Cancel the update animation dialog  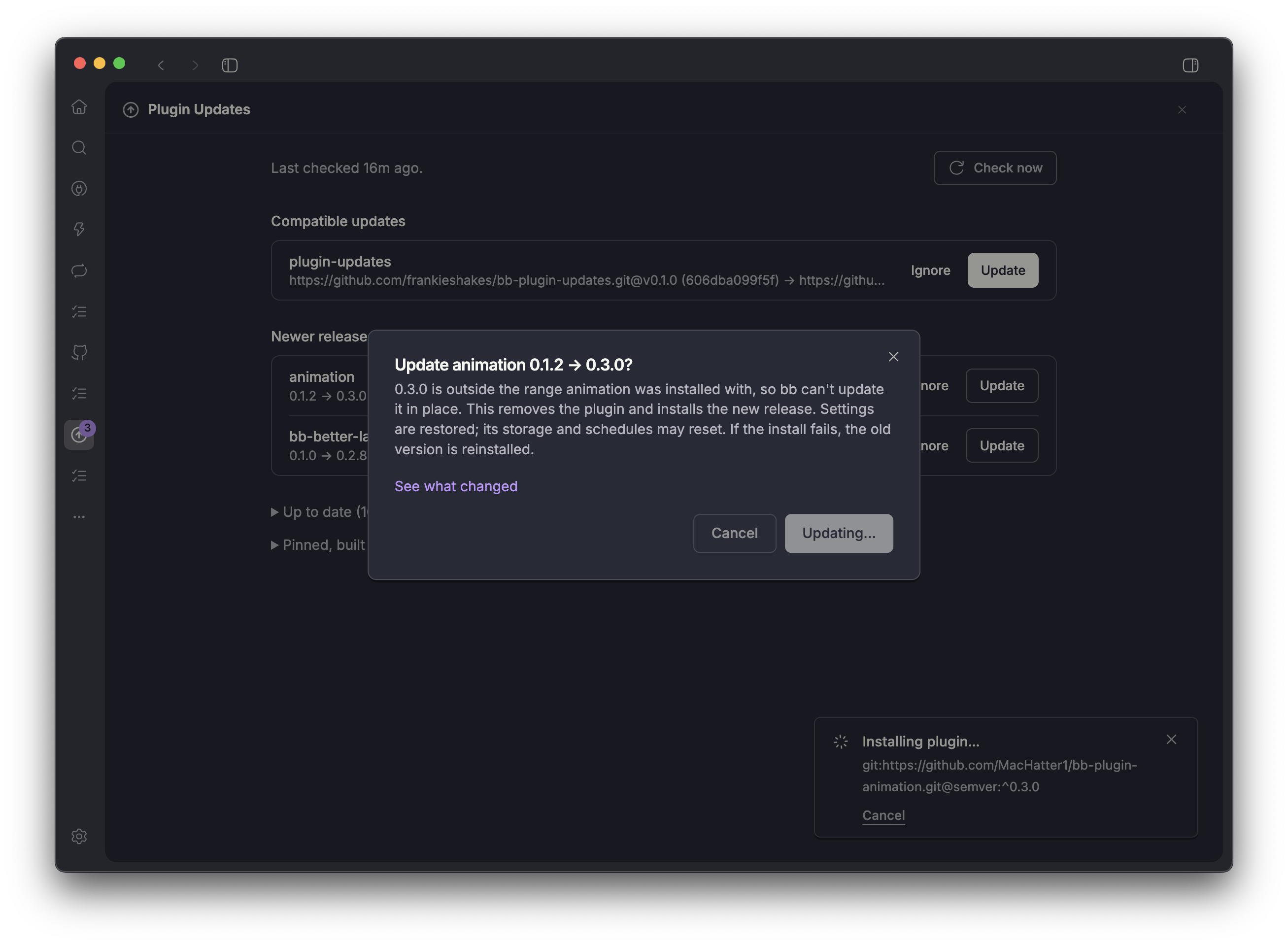coord(734,533)
